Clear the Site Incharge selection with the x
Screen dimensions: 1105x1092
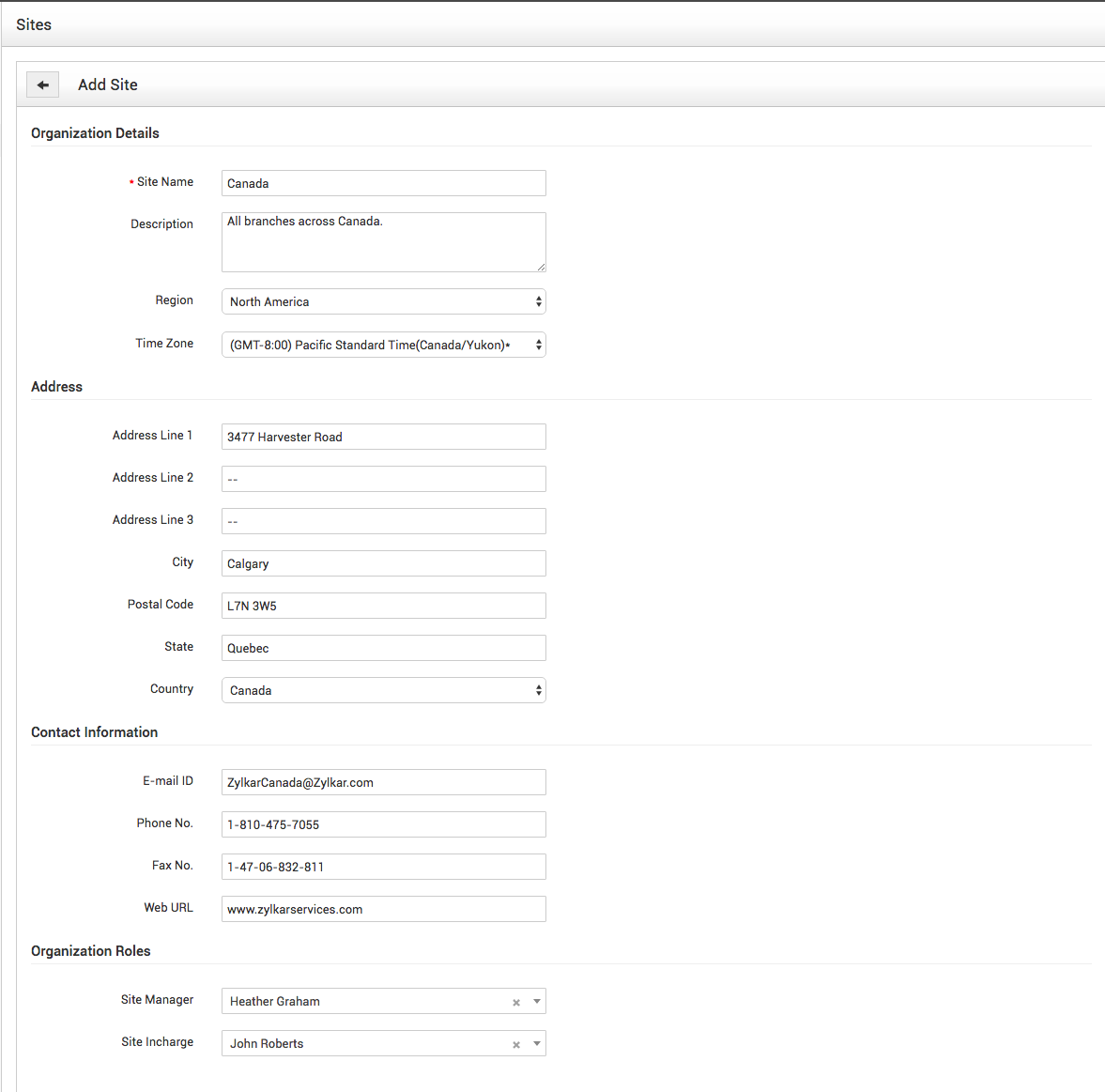tap(515, 1044)
